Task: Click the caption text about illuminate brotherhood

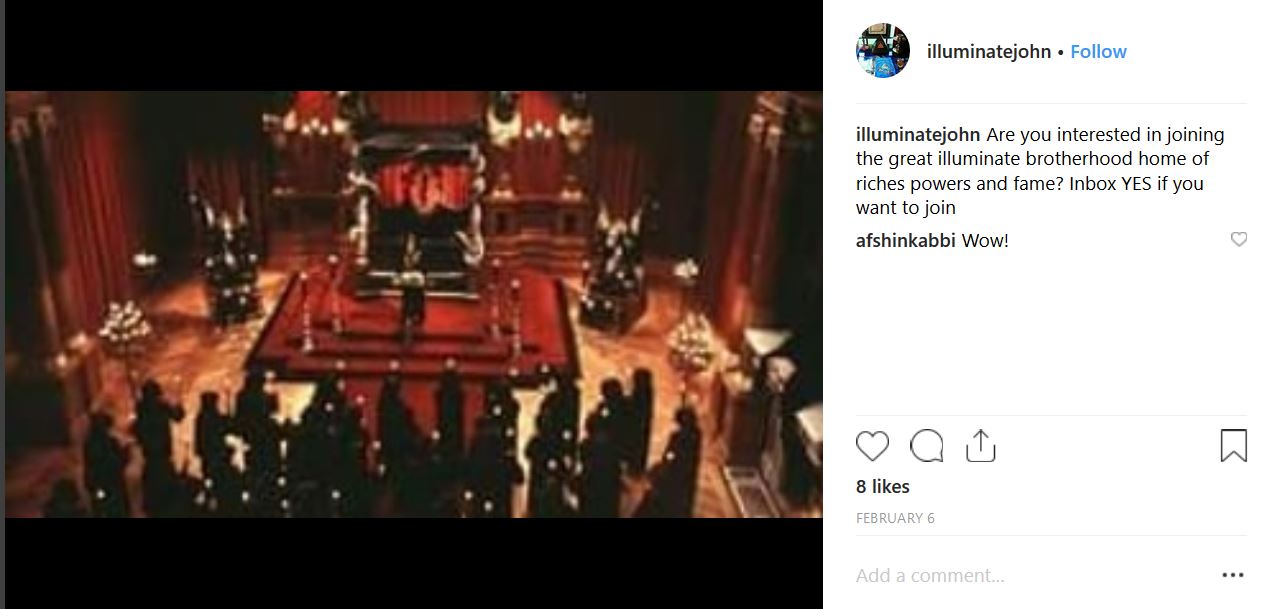Action: pyautogui.click(x=1040, y=171)
